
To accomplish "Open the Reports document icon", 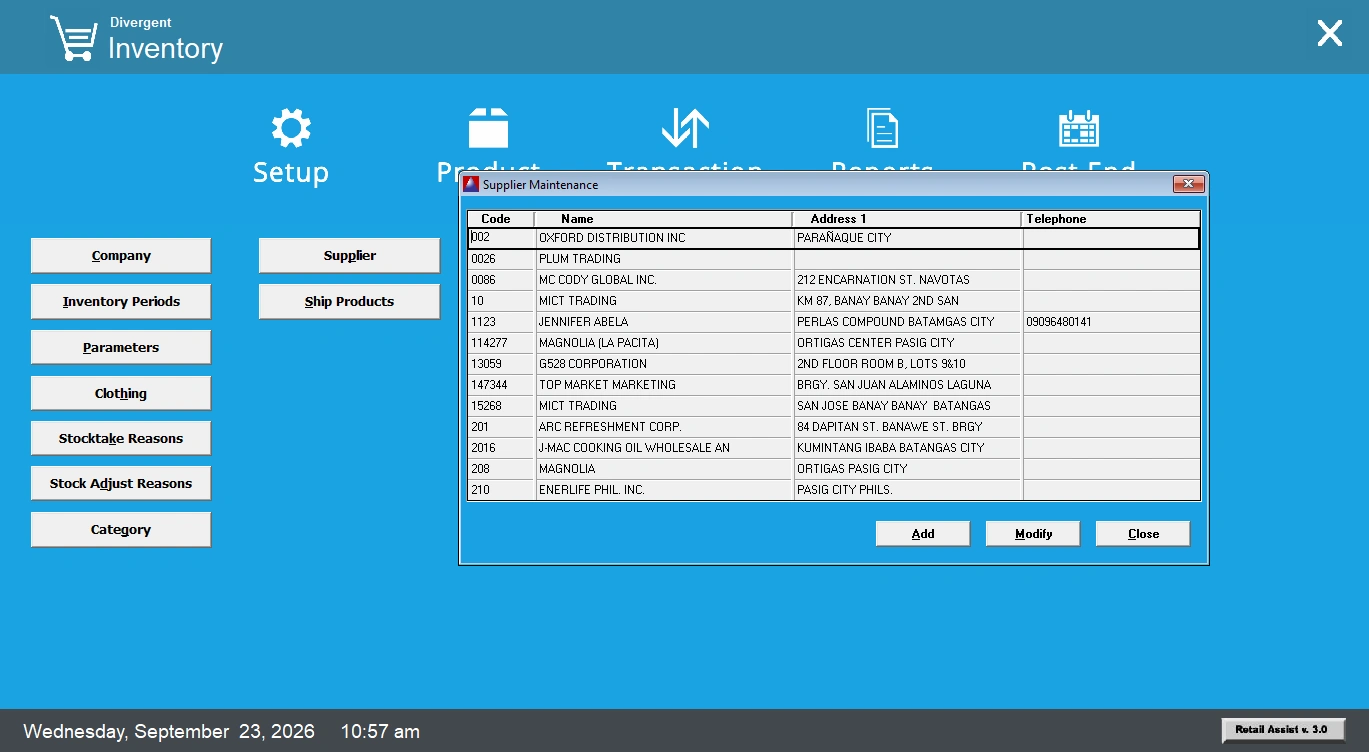I will 882,128.
